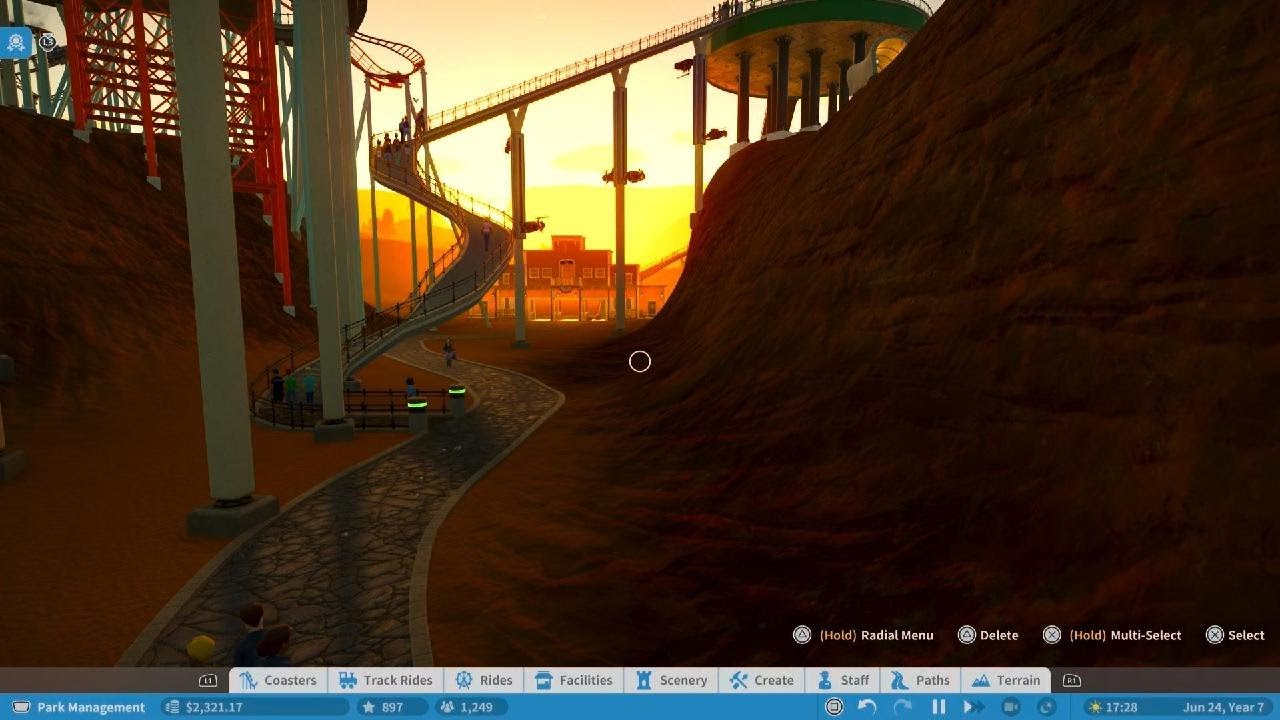Open the Scenery tab
The height and width of the screenshot is (720, 1280).
(x=670, y=680)
